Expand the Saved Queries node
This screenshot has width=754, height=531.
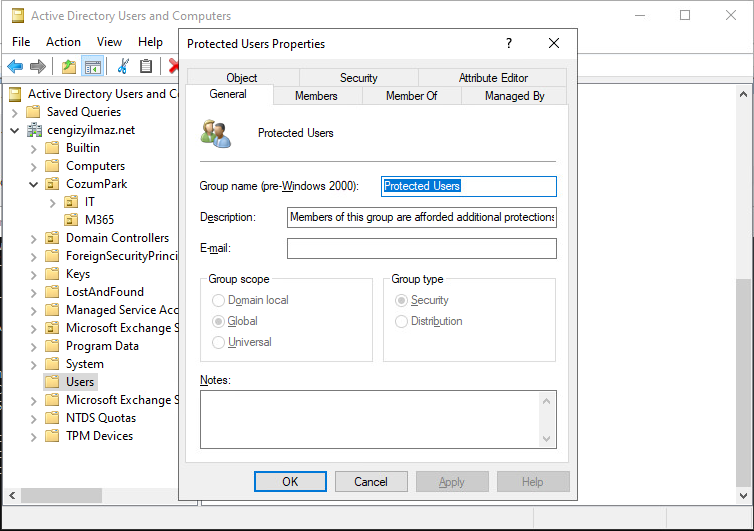15,112
